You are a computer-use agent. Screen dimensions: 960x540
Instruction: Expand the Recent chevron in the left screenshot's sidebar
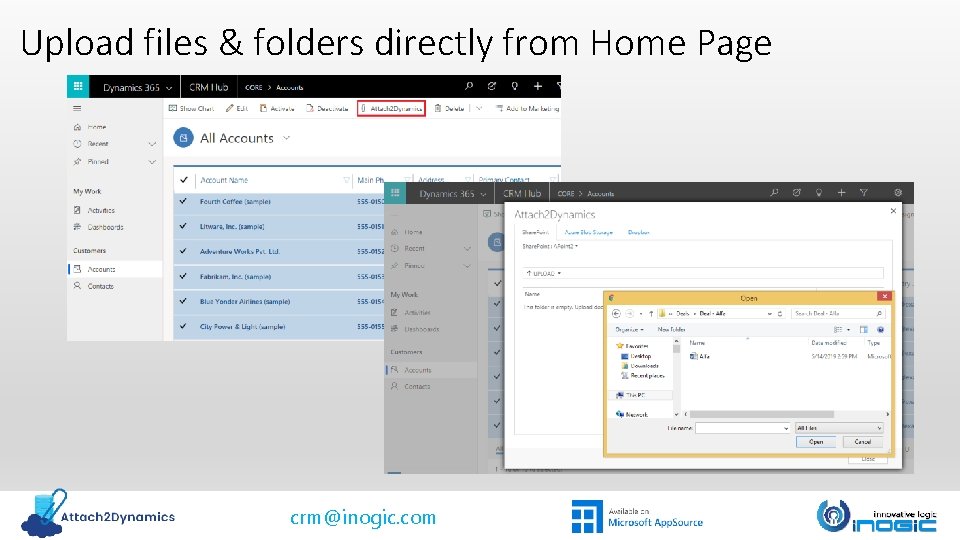pos(152,144)
